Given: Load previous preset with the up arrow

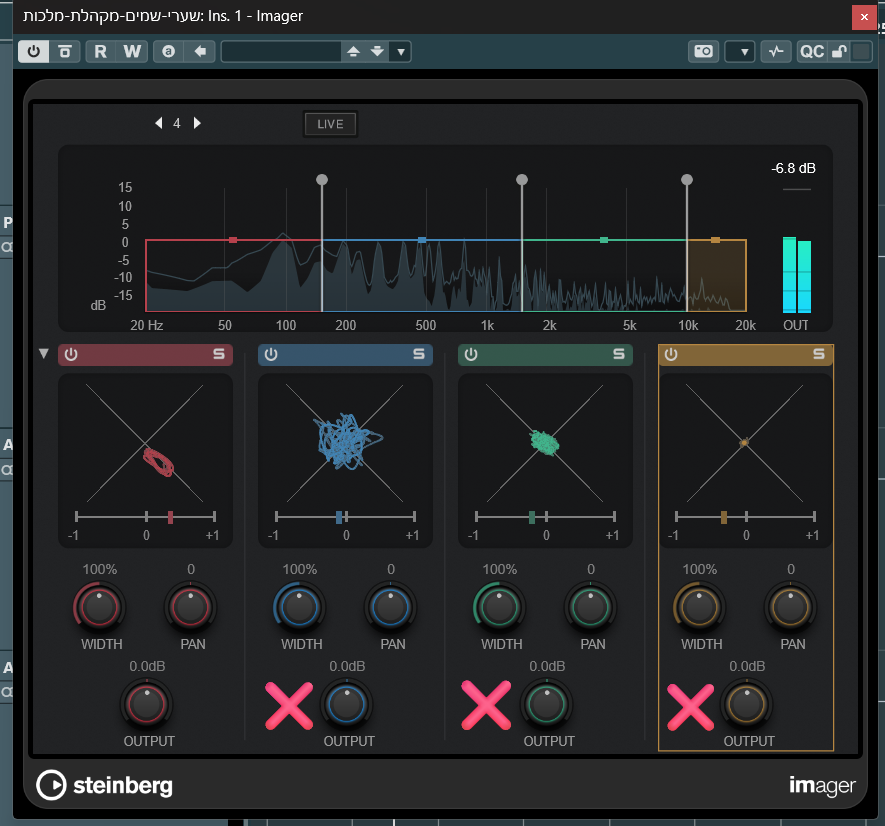Looking at the screenshot, I should pyautogui.click(x=353, y=51).
